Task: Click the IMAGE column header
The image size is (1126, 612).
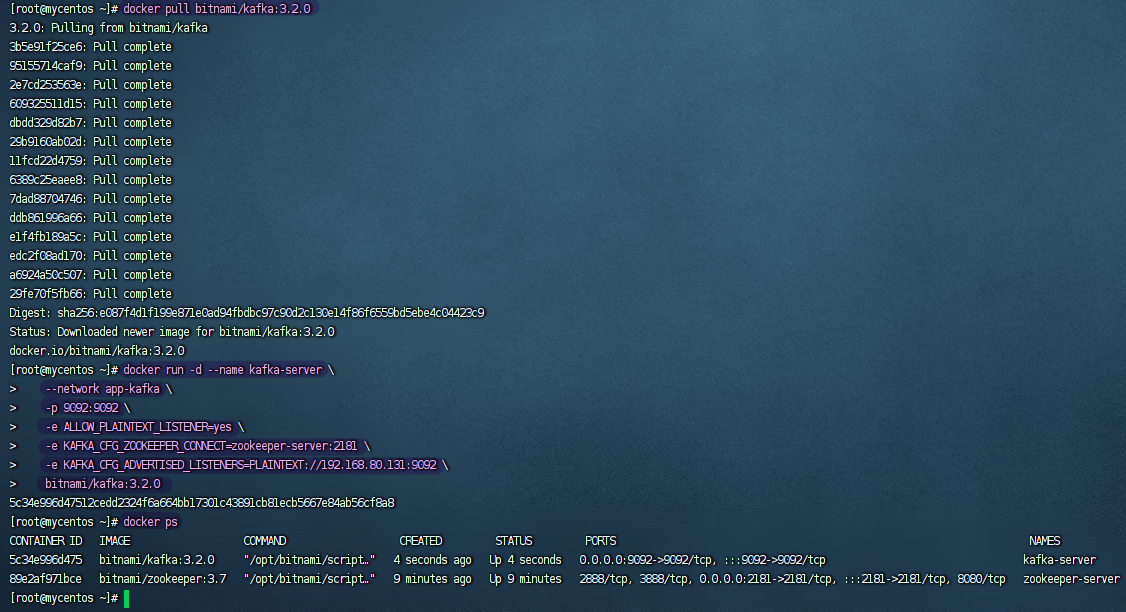Action: tap(115, 541)
